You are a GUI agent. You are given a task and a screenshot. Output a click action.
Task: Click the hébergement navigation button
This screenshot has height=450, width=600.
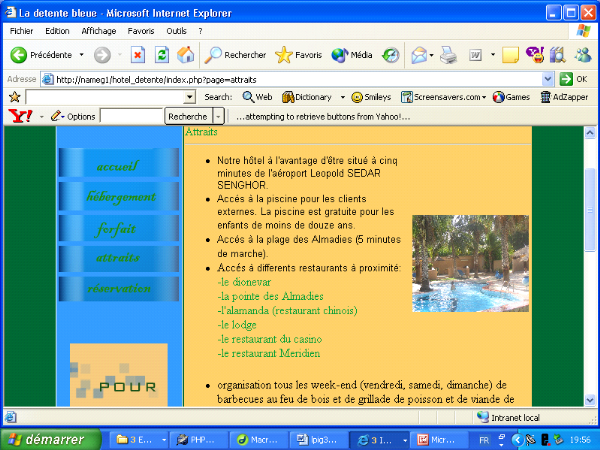coord(120,198)
